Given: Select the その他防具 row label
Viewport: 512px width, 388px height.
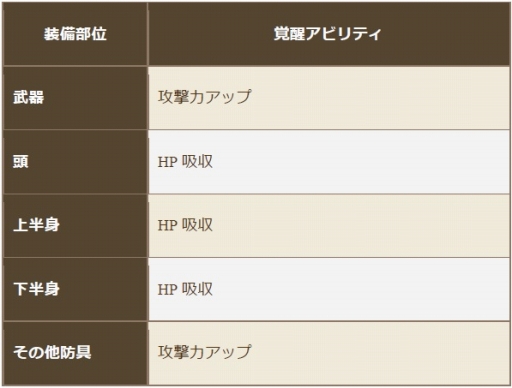Looking at the screenshot, I should 52,353.
